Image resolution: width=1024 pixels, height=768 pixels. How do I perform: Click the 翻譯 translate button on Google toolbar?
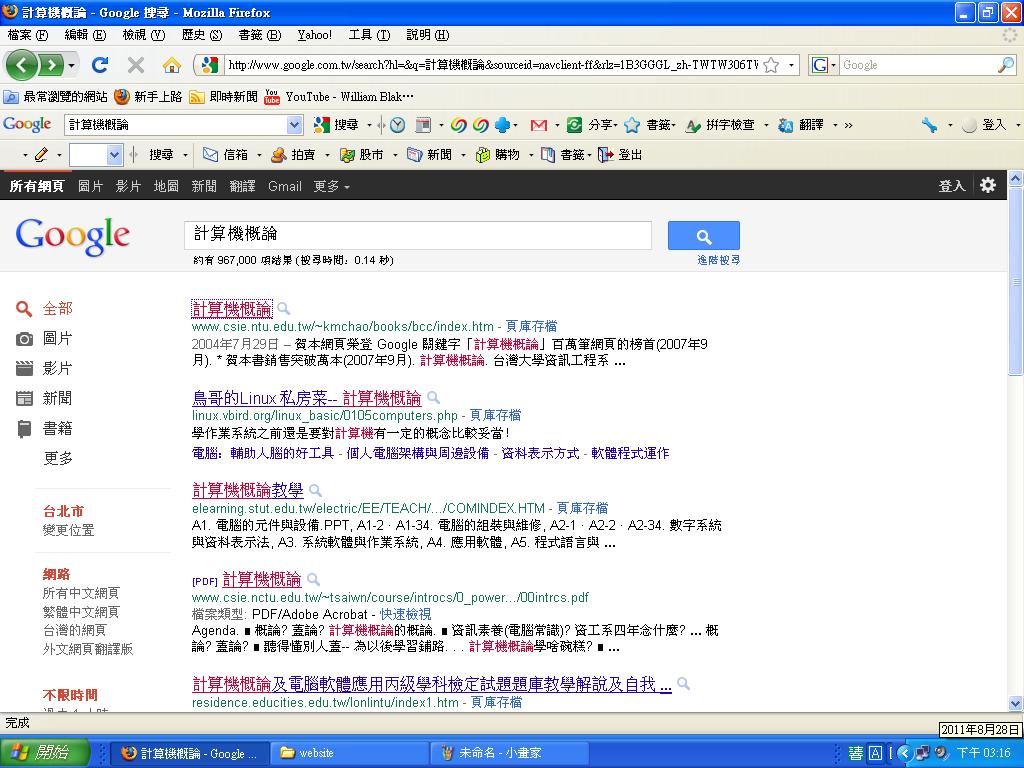point(801,125)
